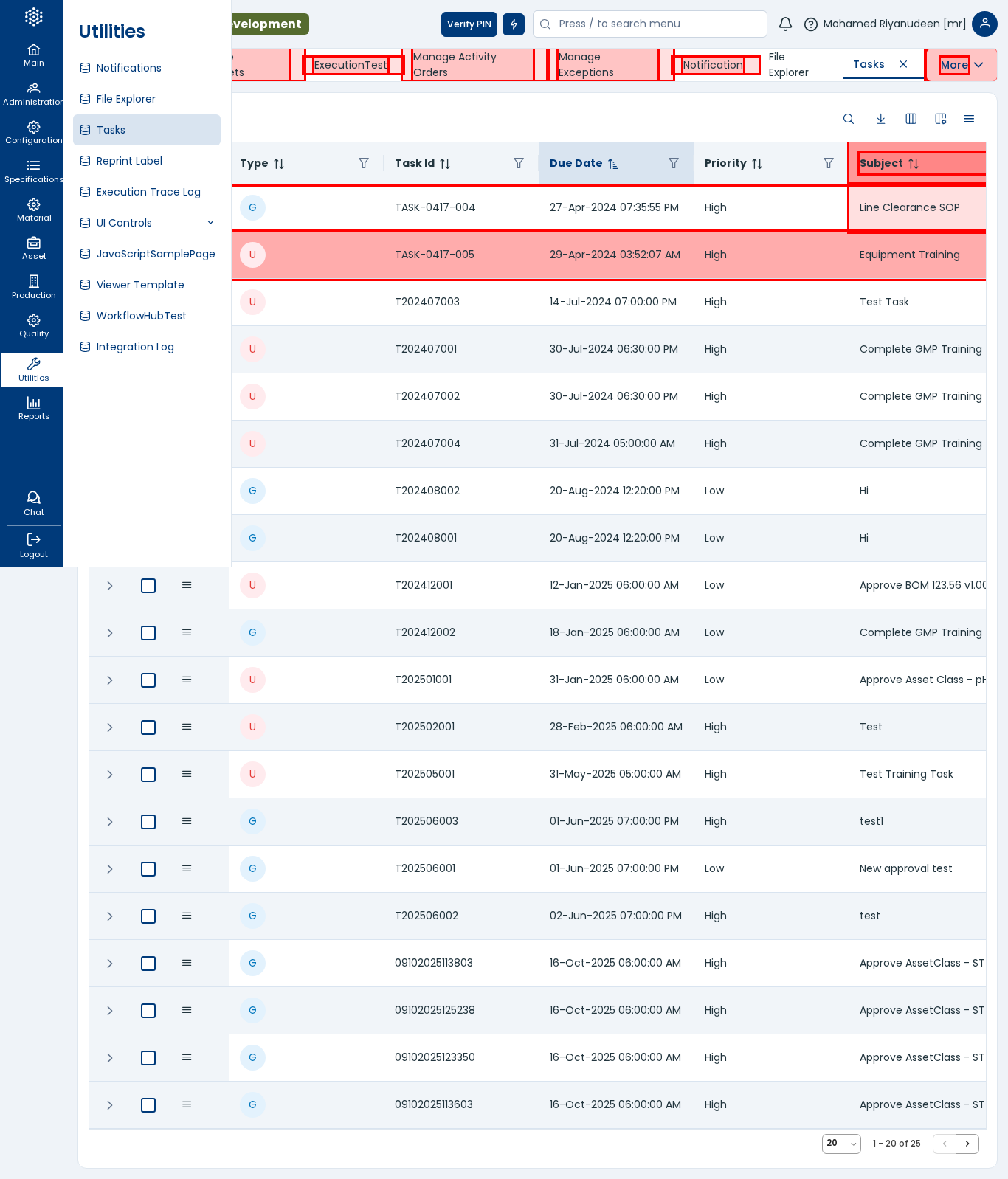Select checkbox for row T202505001
The width and height of the screenshot is (1008, 1179).
pyautogui.click(x=148, y=775)
